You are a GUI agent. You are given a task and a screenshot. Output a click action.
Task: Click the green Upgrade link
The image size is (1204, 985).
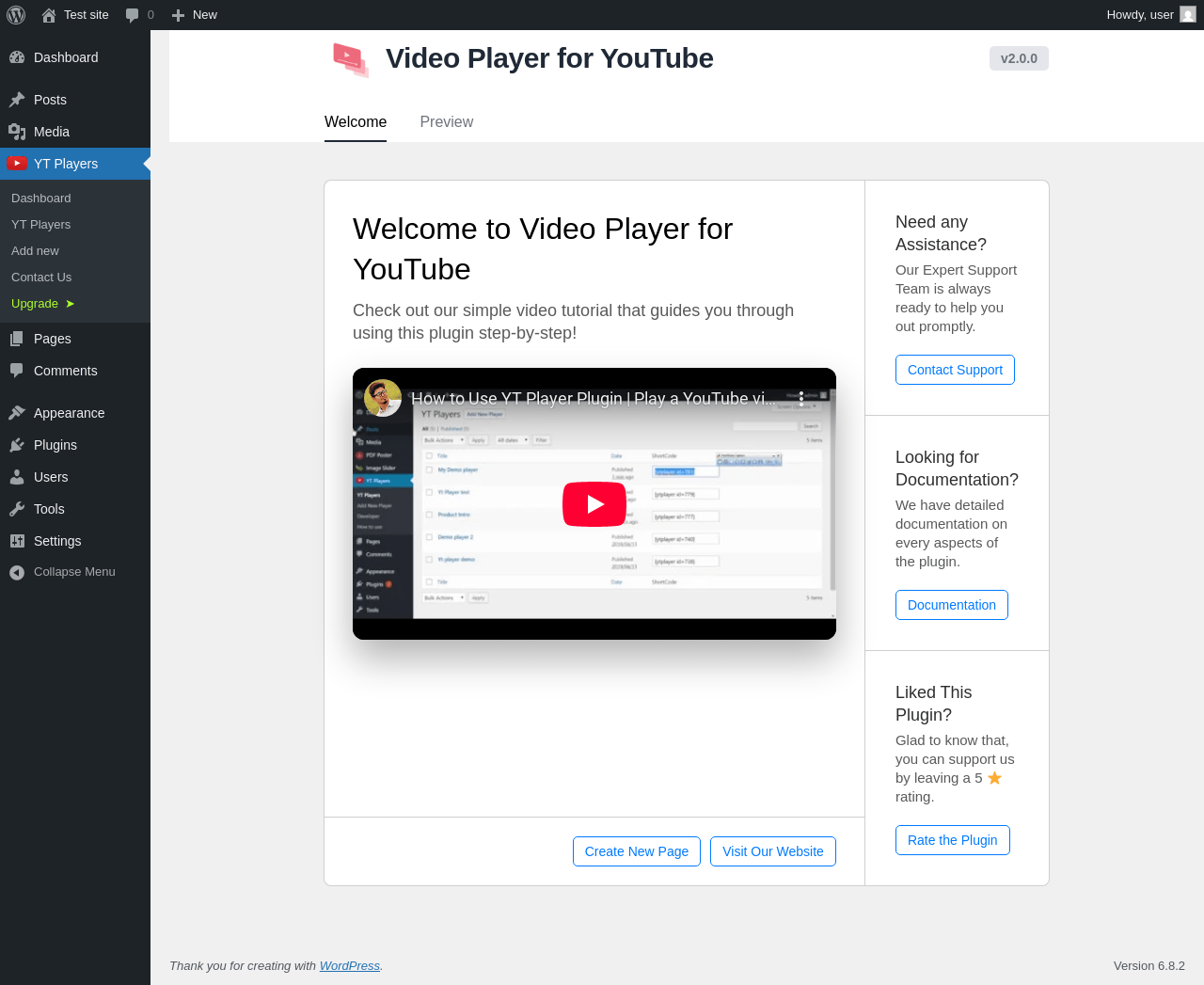[x=43, y=304]
